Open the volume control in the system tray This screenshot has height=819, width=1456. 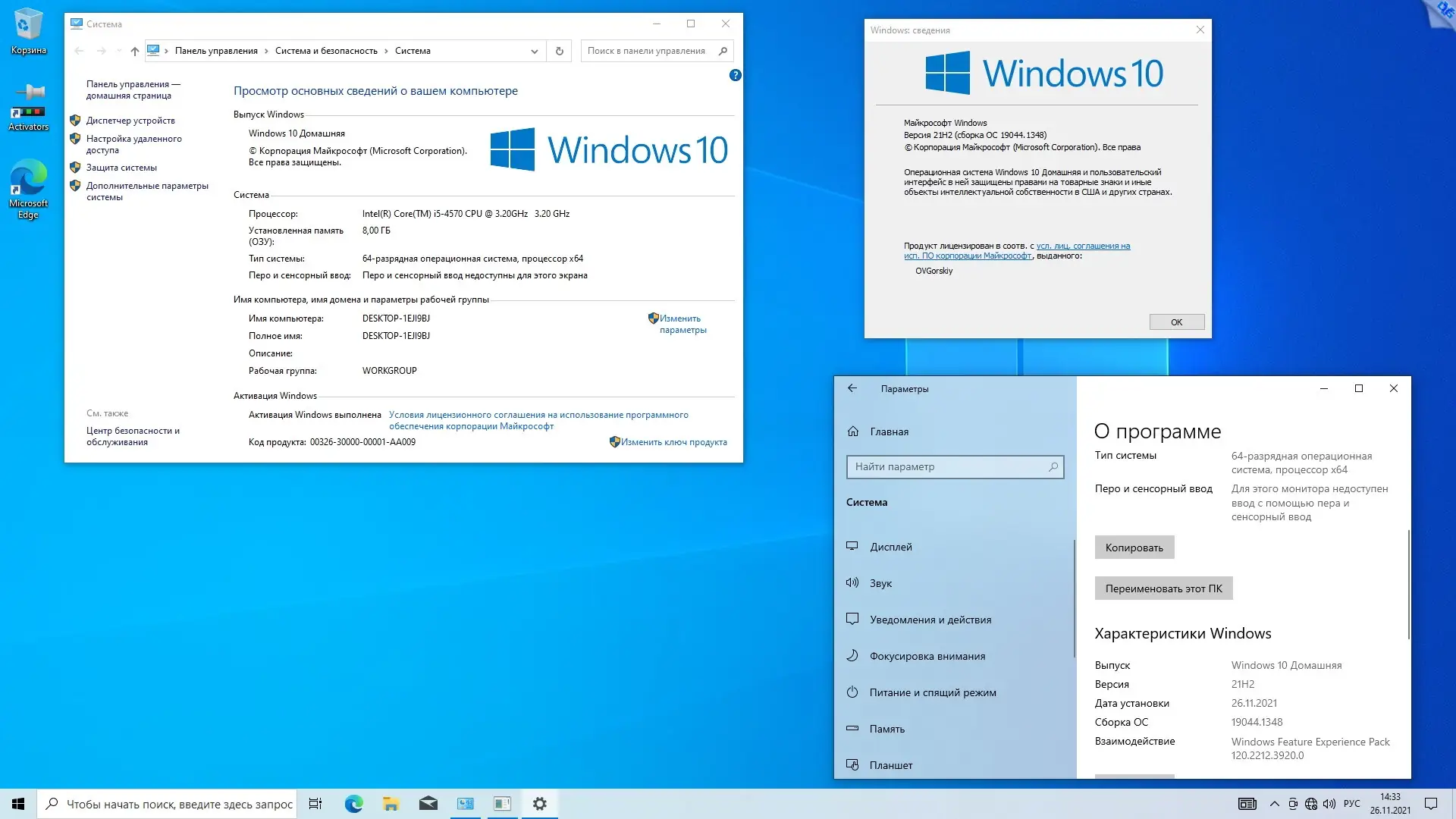[x=1329, y=803]
